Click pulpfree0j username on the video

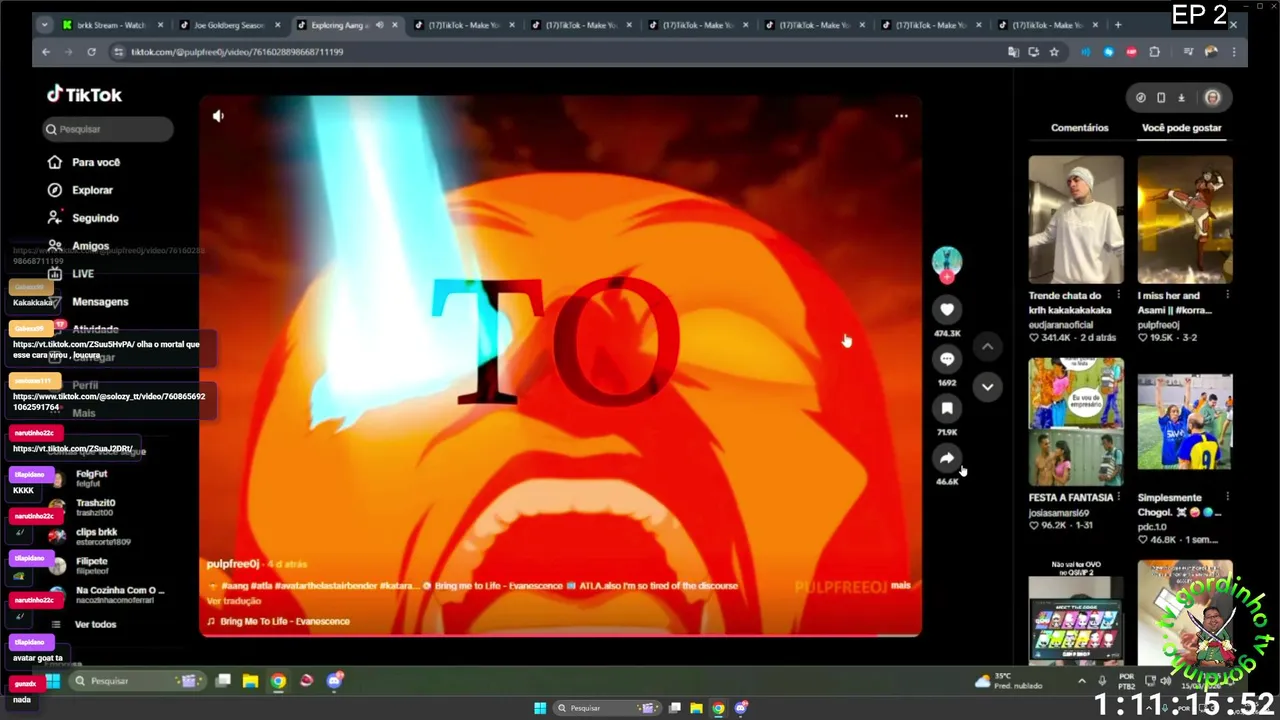click(233, 564)
